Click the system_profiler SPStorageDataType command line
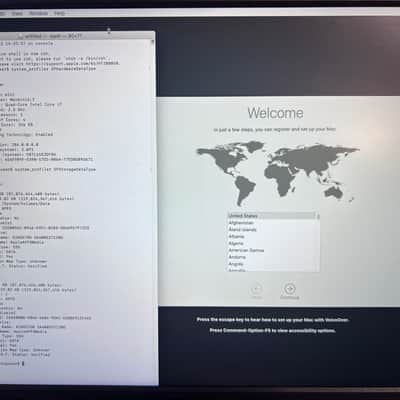This screenshot has width=400, height=400. tap(48, 169)
